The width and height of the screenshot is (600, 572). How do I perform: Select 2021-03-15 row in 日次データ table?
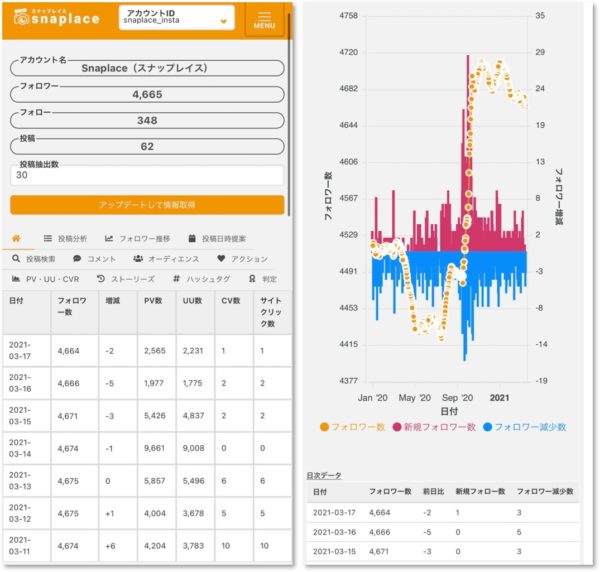443,552
